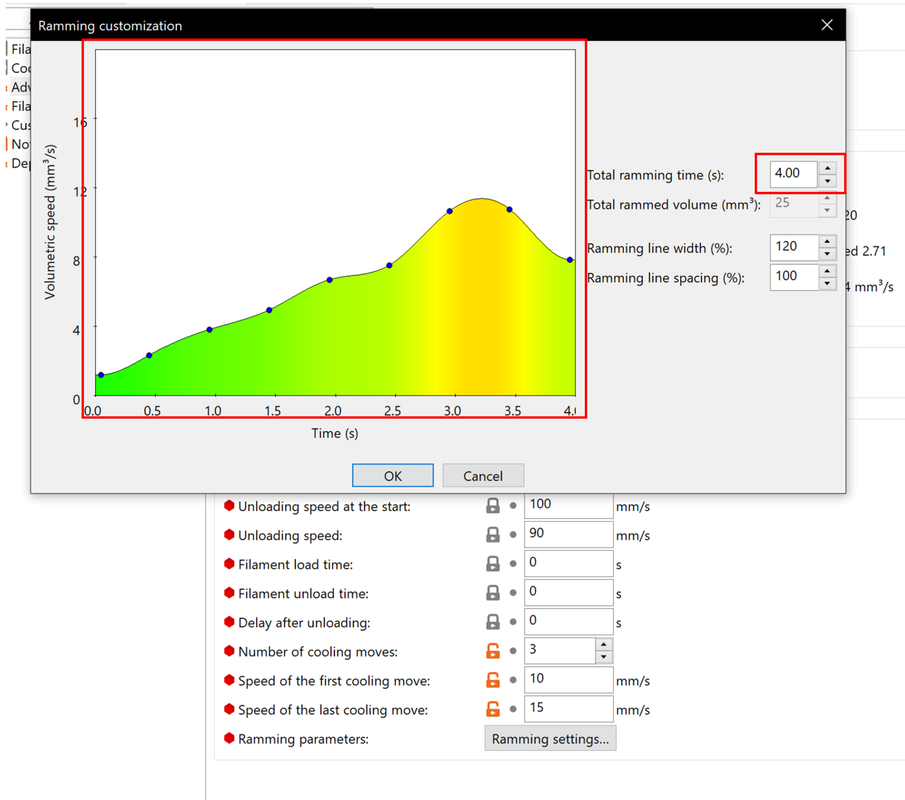Select the graph point at 2.0 seconds
905x800 pixels.
[x=330, y=280]
